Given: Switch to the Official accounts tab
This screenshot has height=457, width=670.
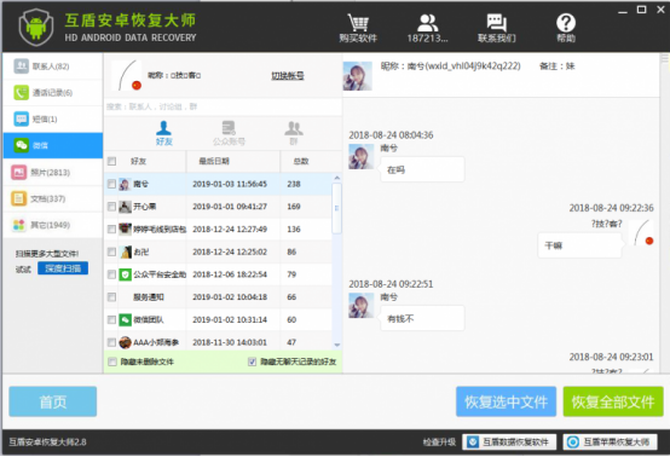Looking at the screenshot, I should [x=229, y=133].
